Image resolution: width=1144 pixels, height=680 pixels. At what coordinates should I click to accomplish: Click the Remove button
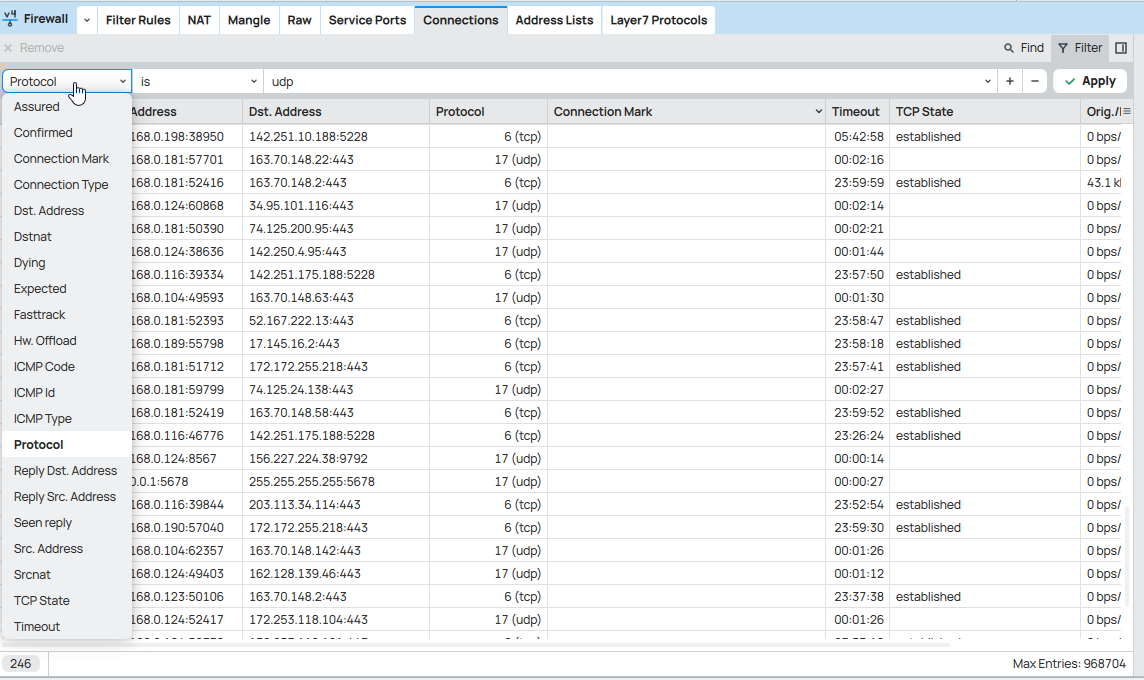point(34,48)
